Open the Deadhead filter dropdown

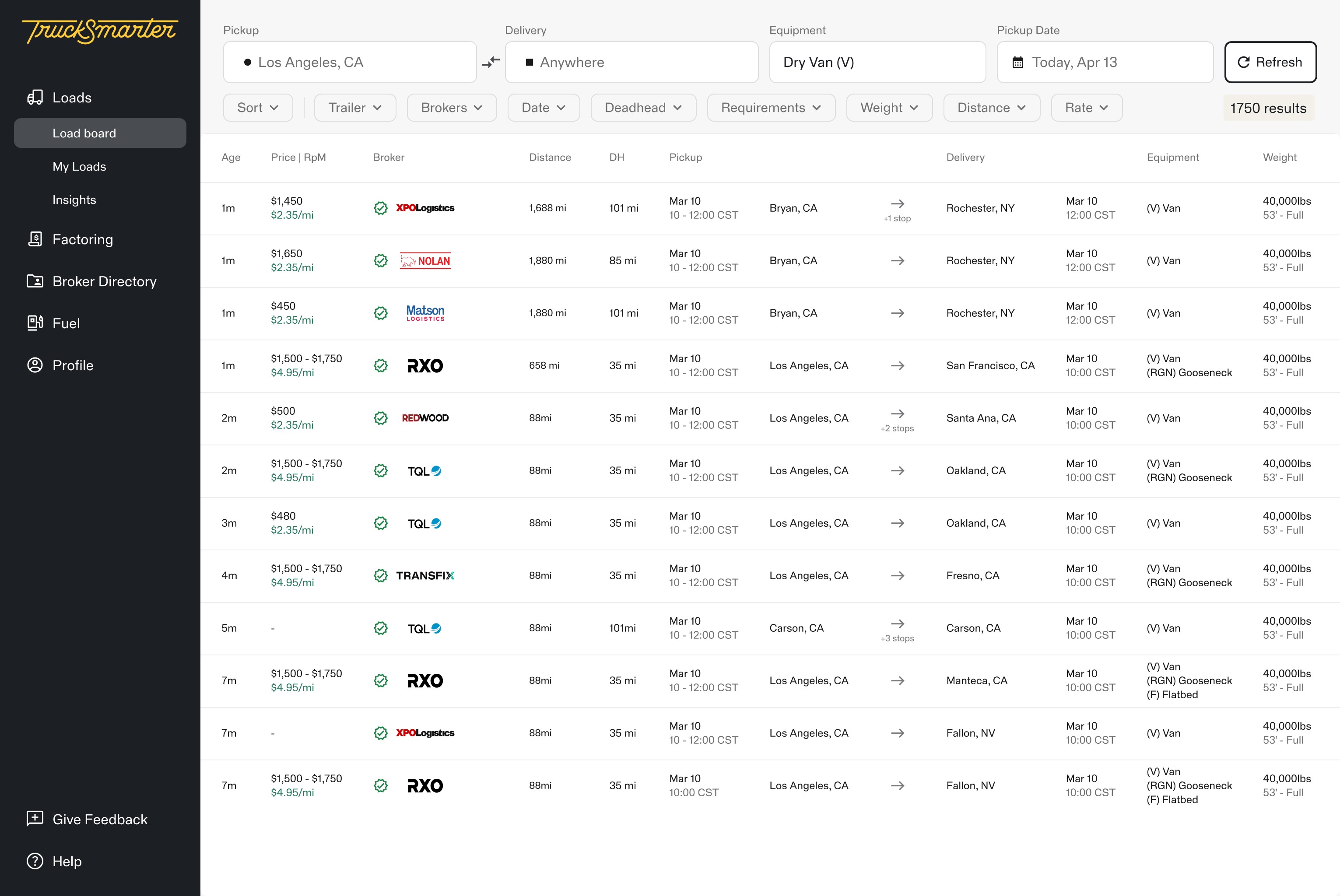pos(643,108)
